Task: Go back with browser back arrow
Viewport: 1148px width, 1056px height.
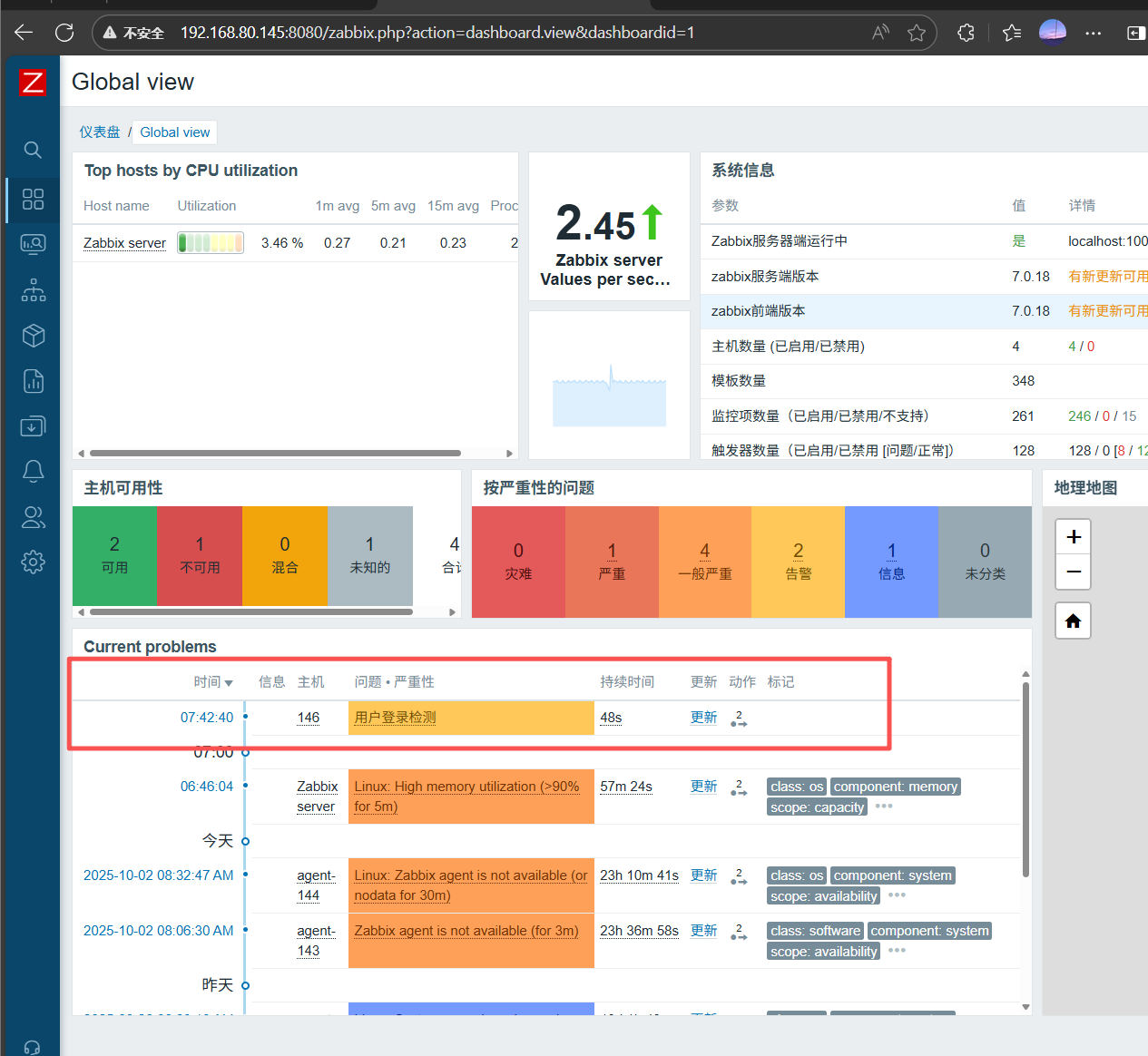Action: [24, 33]
